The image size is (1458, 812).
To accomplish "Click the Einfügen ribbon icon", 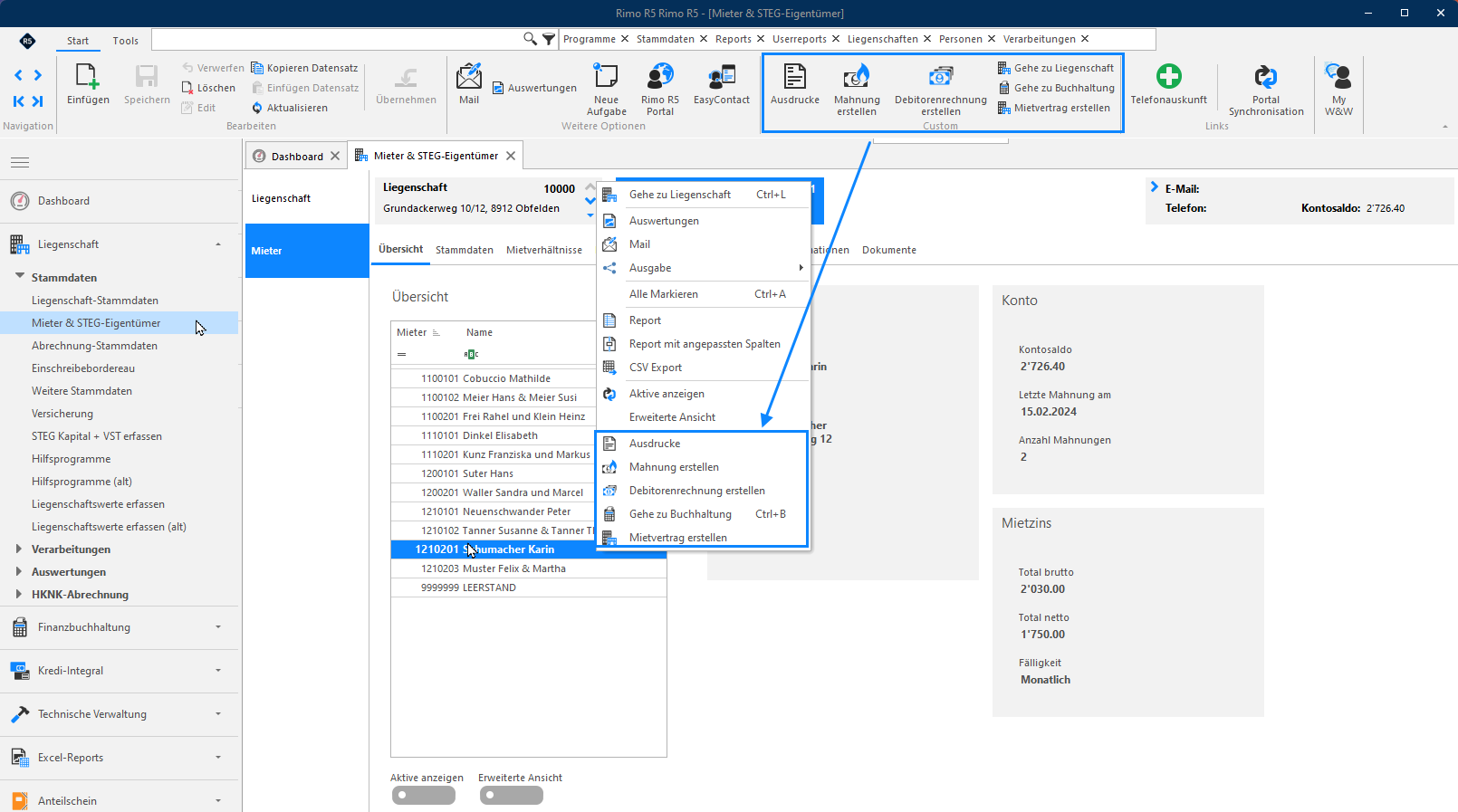I will (88, 85).
